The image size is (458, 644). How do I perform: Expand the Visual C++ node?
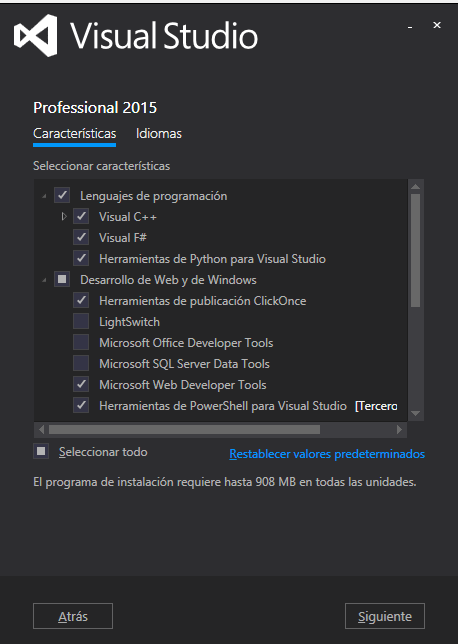(64, 216)
